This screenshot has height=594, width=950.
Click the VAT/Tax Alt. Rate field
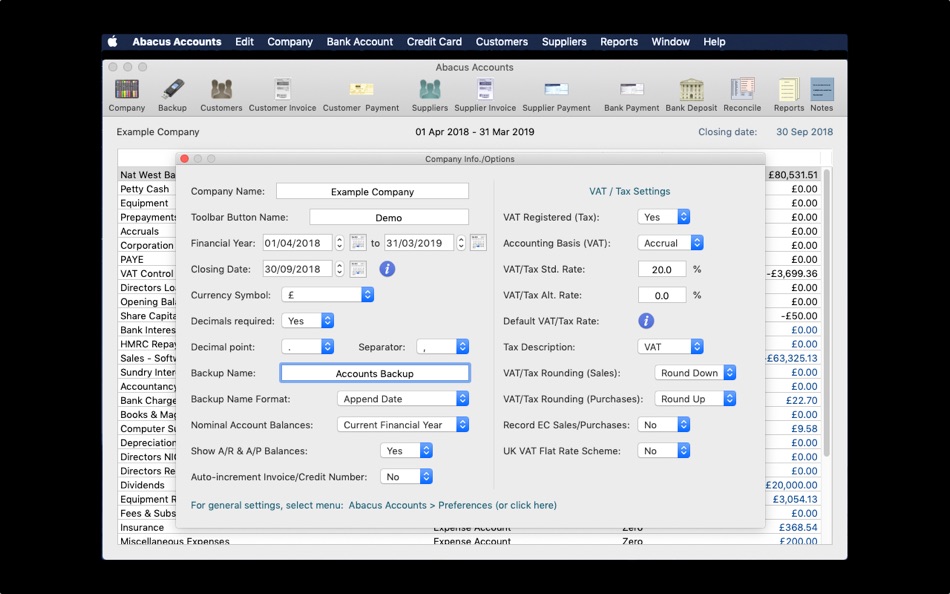(662, 295)
